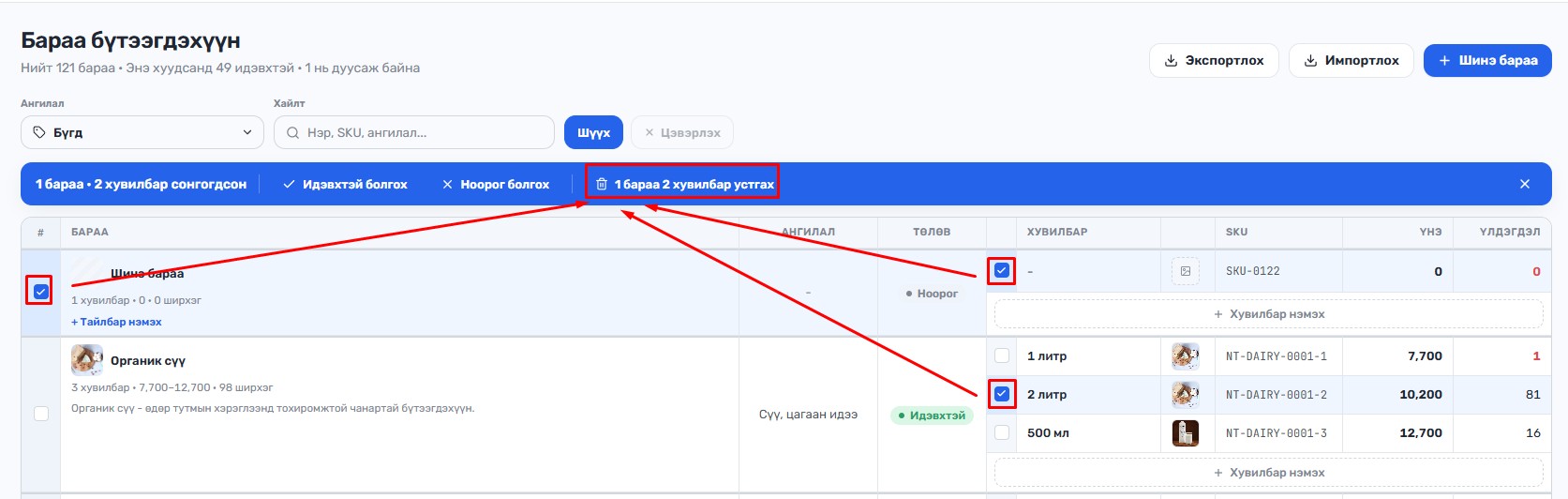Click the price 12,700
1568x499 pixels.
pyautogui.click(x=1421, y=433)
